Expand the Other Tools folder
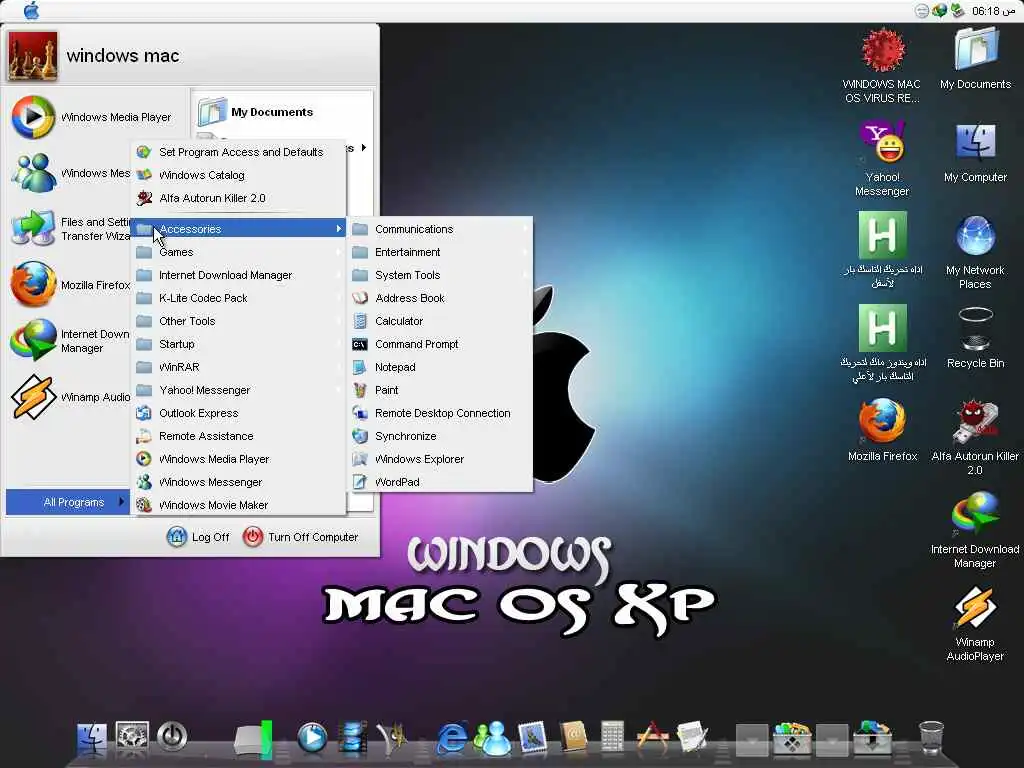Image resolution: width=1024 pixels, height=768 pixels. click(239, 321)
